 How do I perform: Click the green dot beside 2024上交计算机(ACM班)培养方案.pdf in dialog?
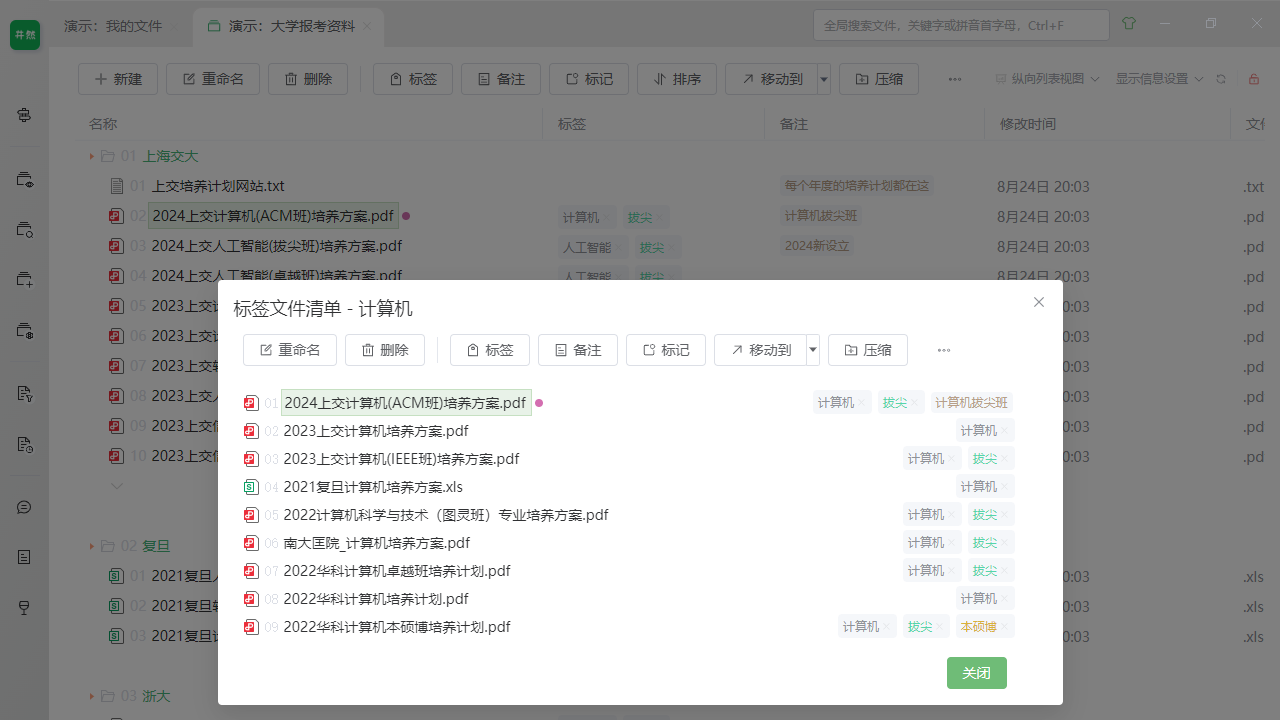539,402
